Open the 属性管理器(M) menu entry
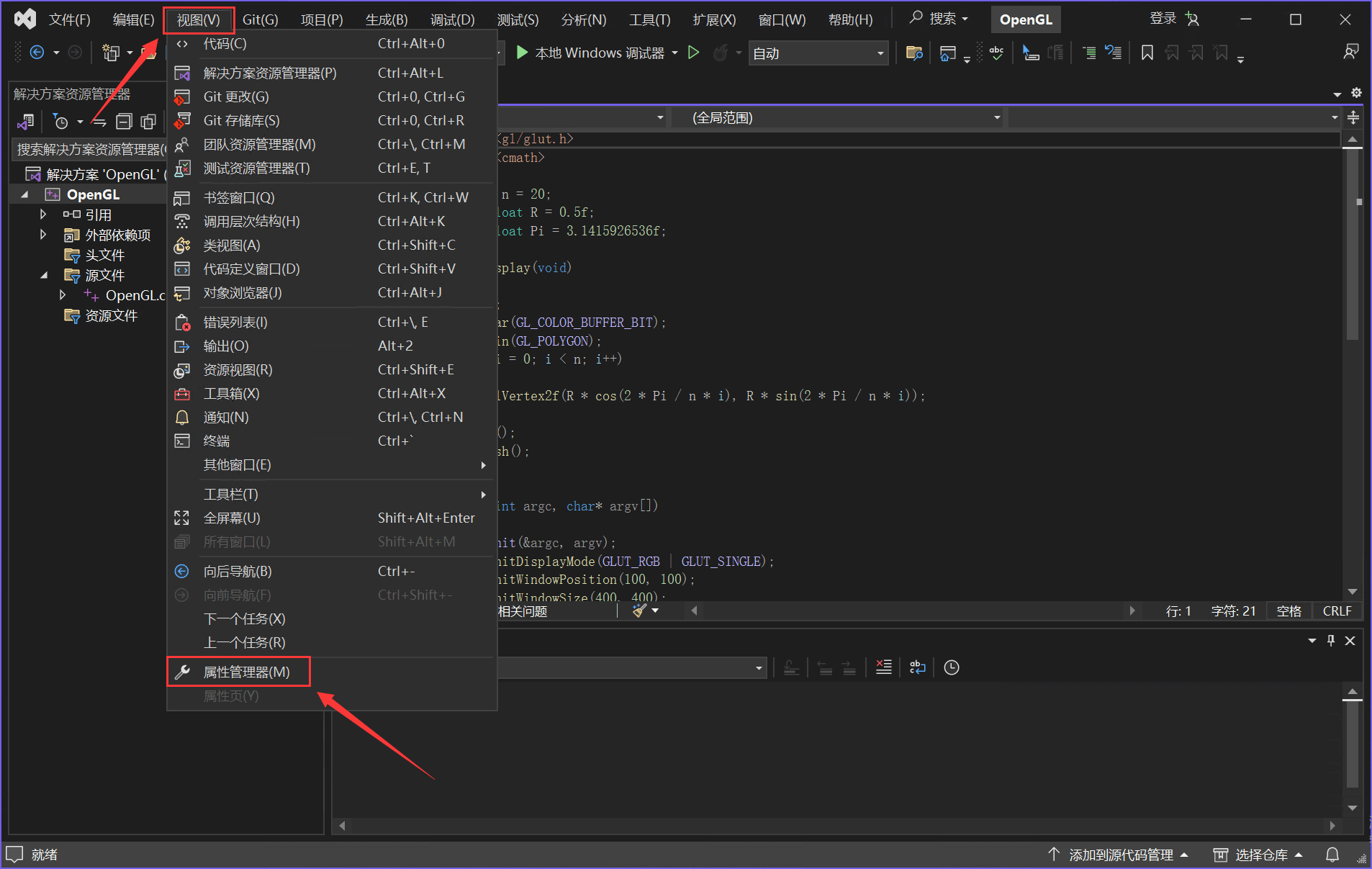The image size is (1372, 869). click(x=332, y=672)
